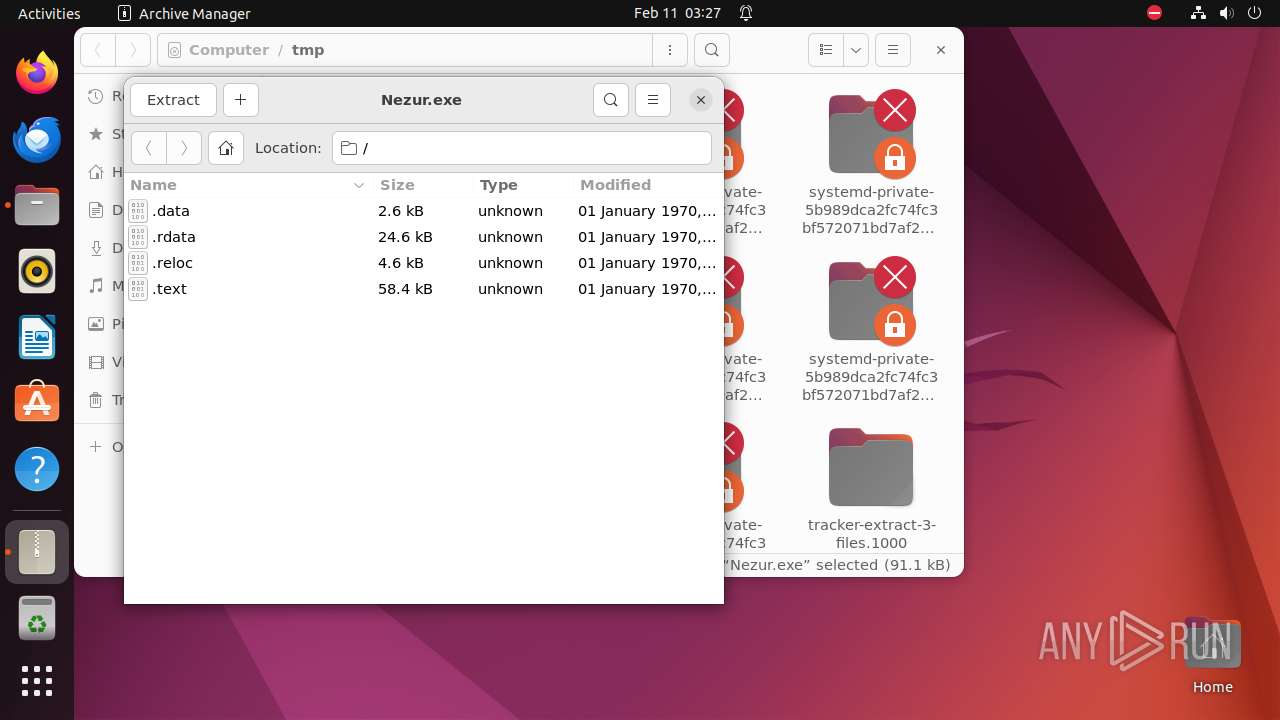The width and height of the screenshot is (1280, 720).
Task: Open Trash from the dock
Action: (37, 617)
